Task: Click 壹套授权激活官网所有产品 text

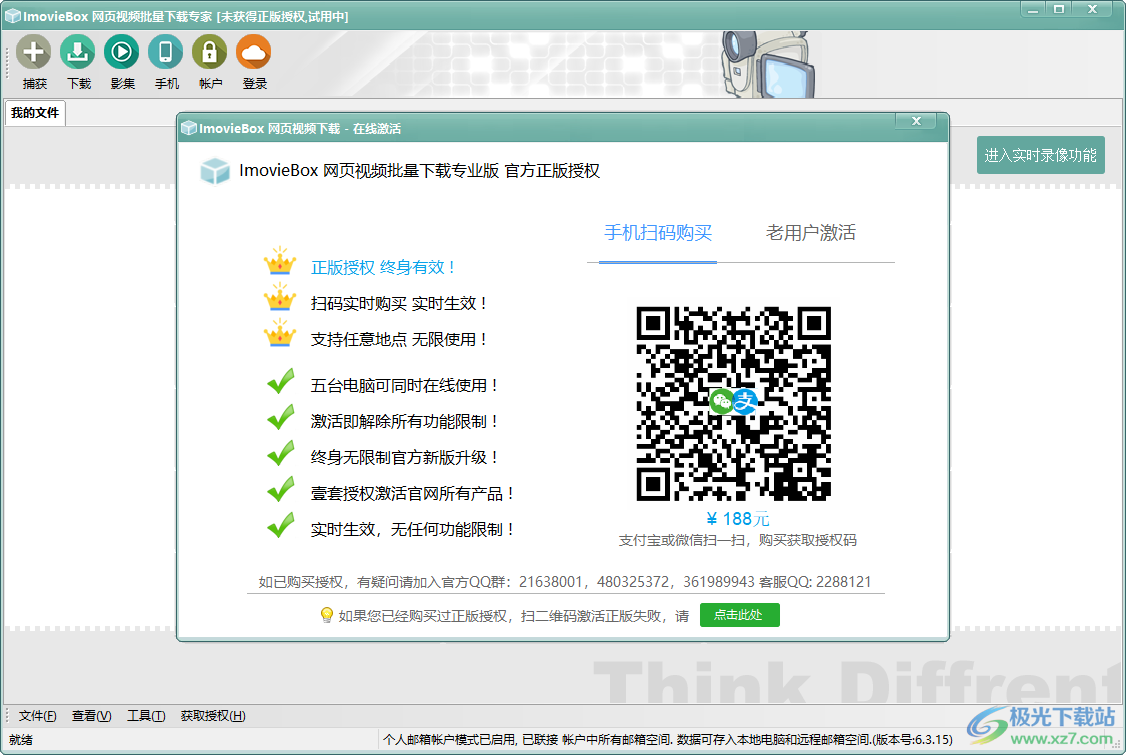Action: (413, 494)
